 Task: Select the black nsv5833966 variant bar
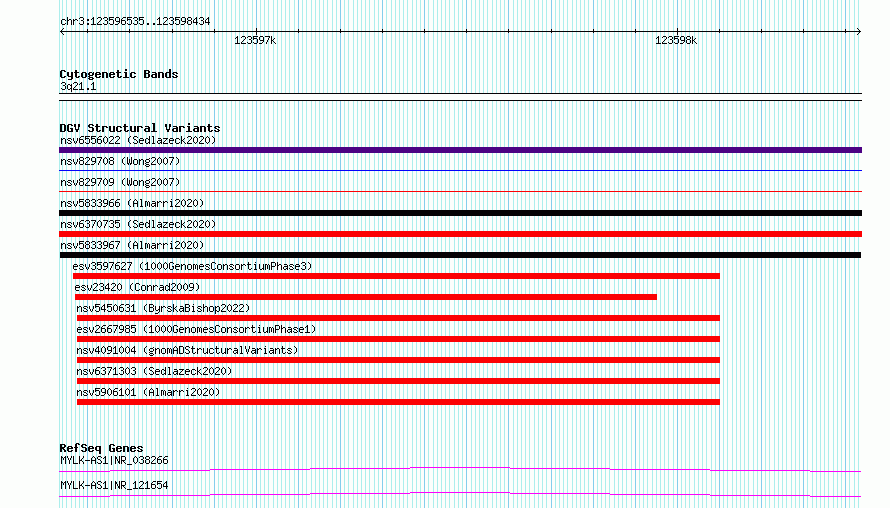pyautogui.click(x=460, y=213)
